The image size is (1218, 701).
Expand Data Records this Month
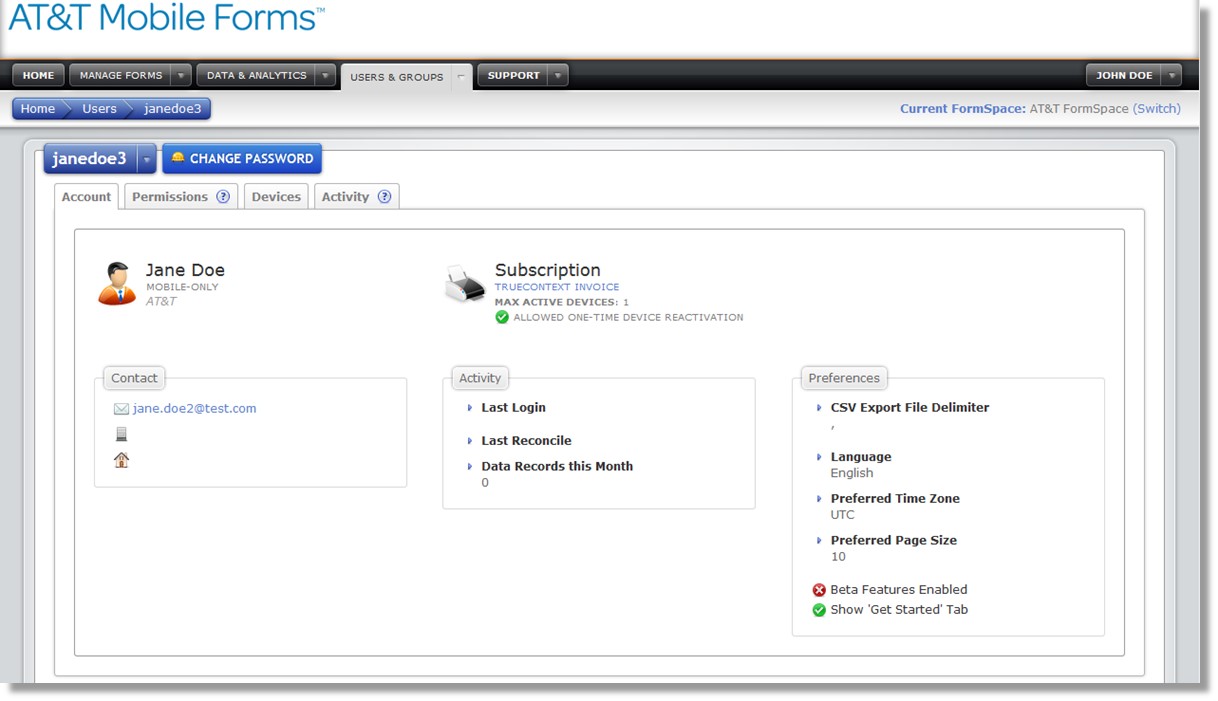pos(469,467)
